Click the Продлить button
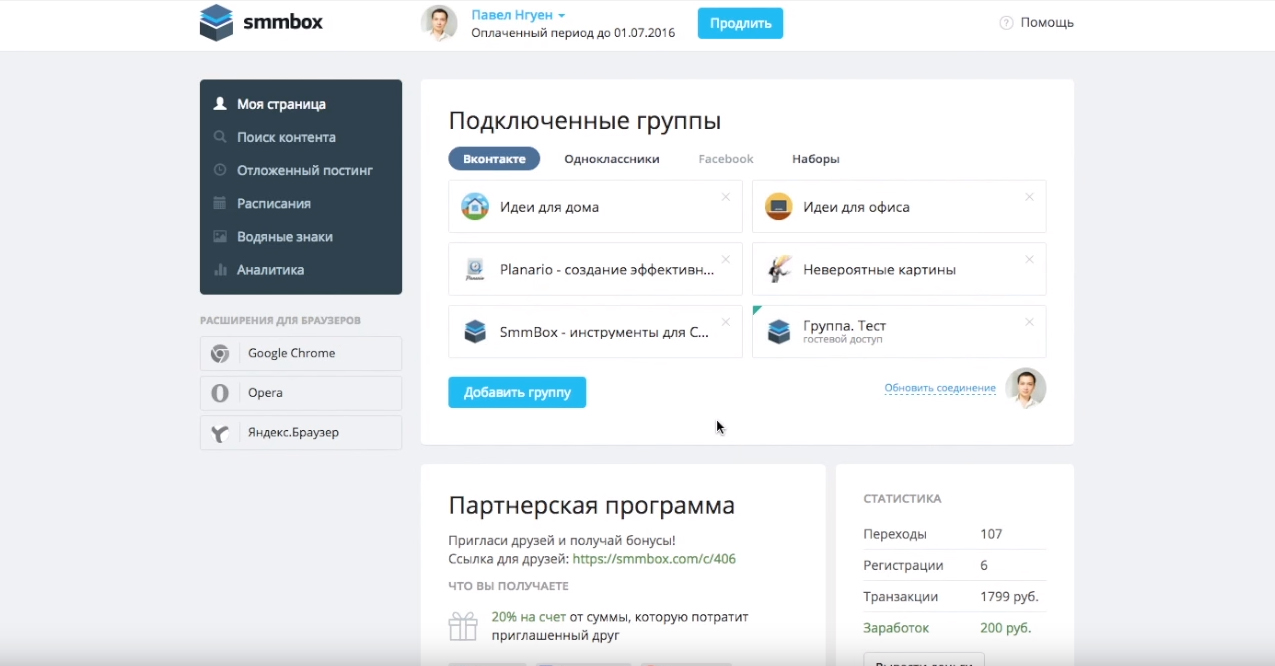This screenshot has height=666, width=1275. click(740, 23)
